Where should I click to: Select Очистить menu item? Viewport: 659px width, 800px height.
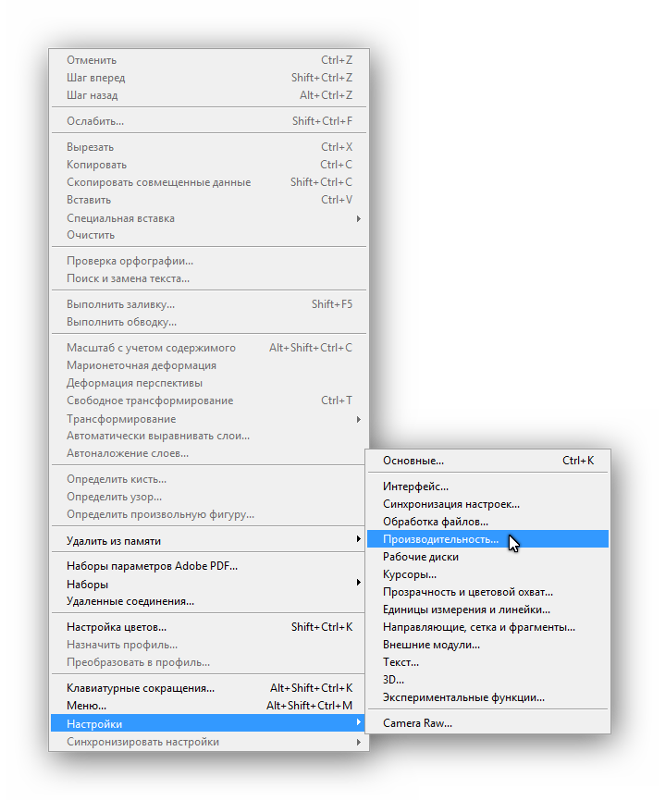click(x=208, y=235)
